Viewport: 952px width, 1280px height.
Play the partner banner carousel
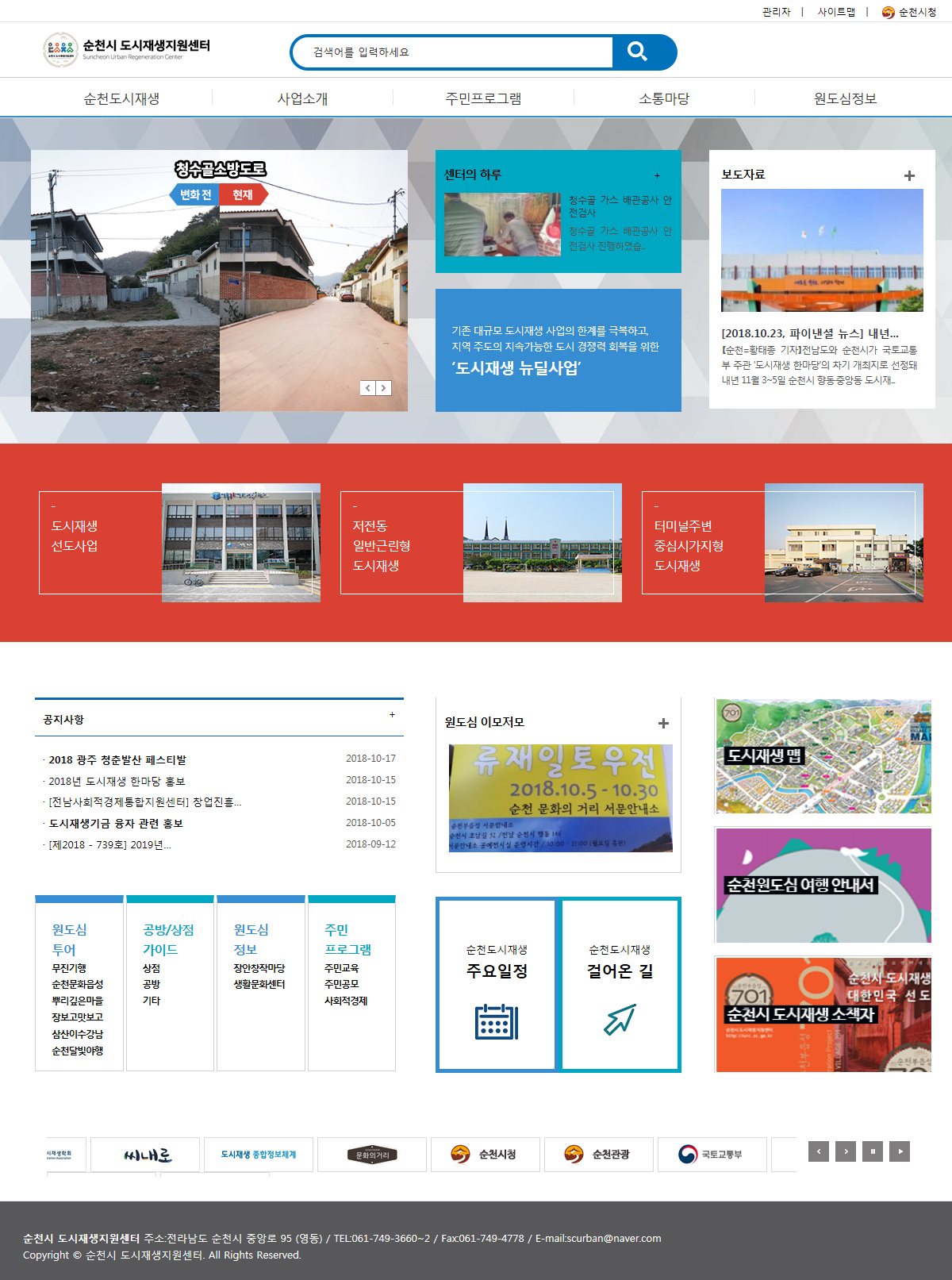coord(900,1151)
